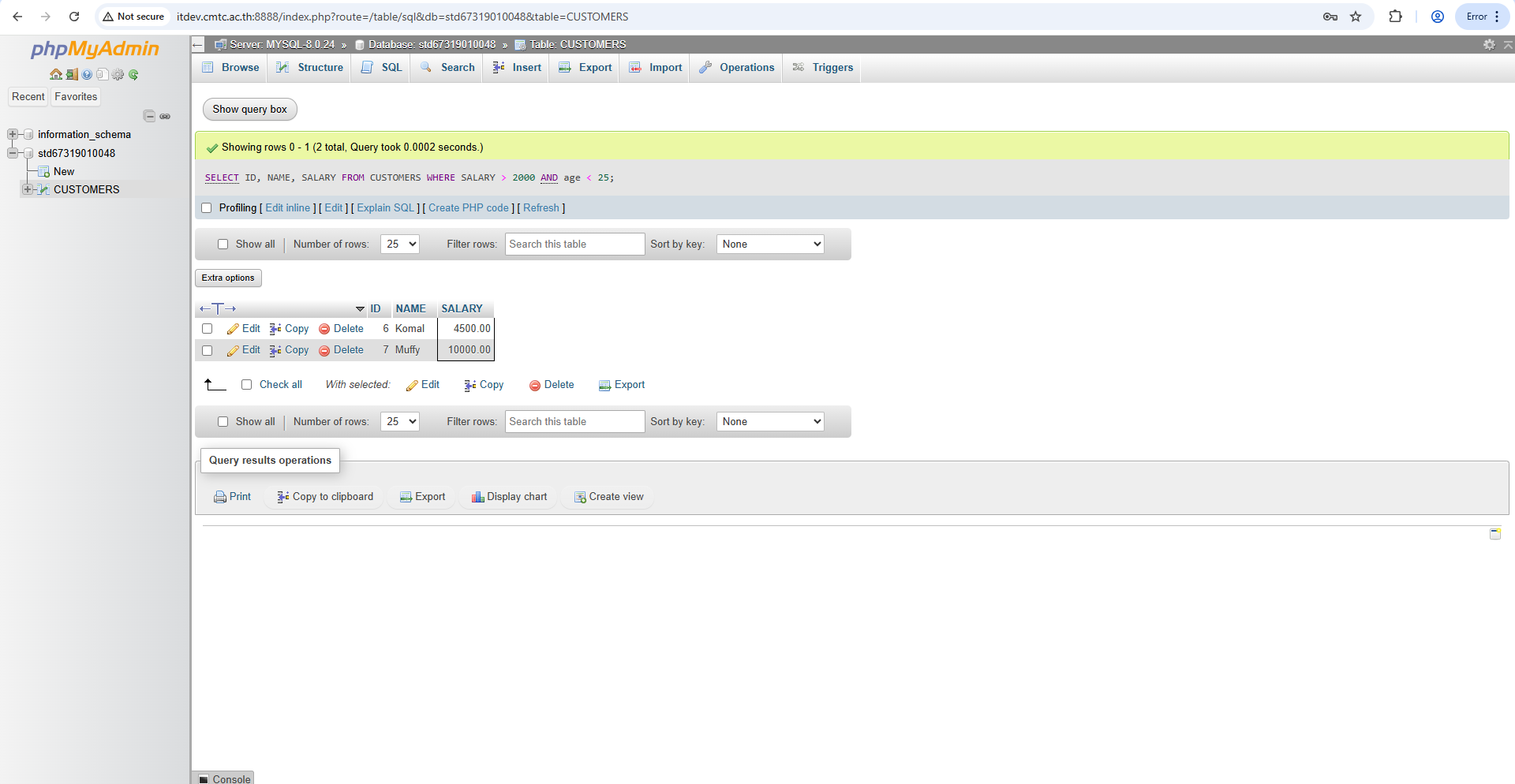The width and height of the screenshot is (1515, 784).
Task: Bookmark page with the star icon
Action: pos(1356,17)
